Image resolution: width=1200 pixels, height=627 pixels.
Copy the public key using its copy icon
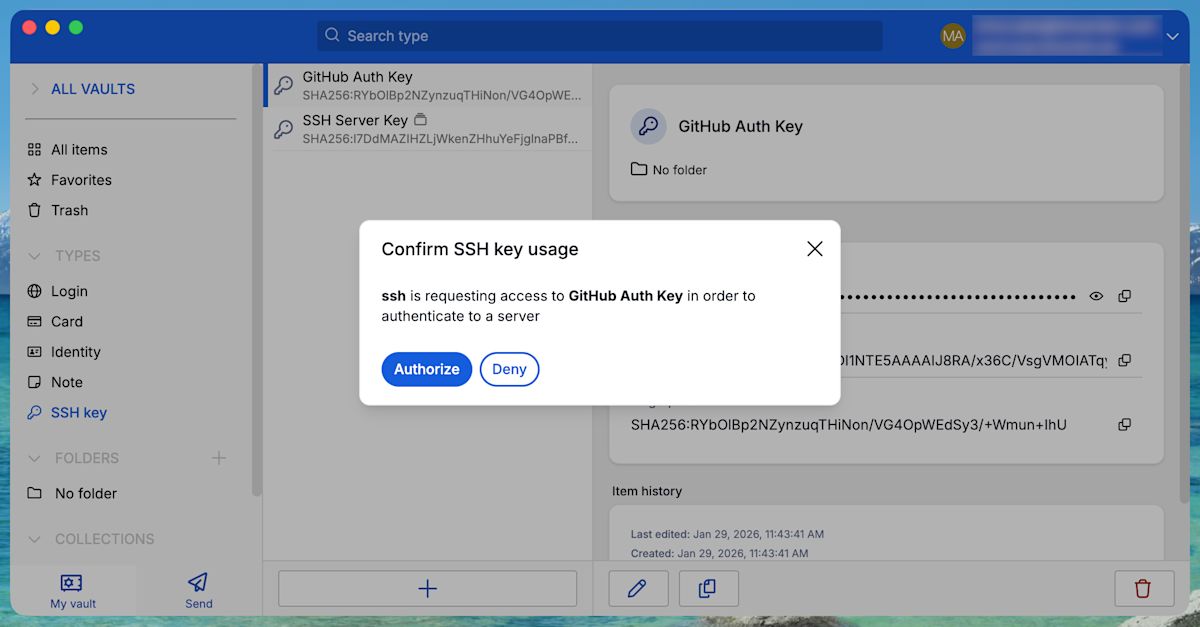1125,360
